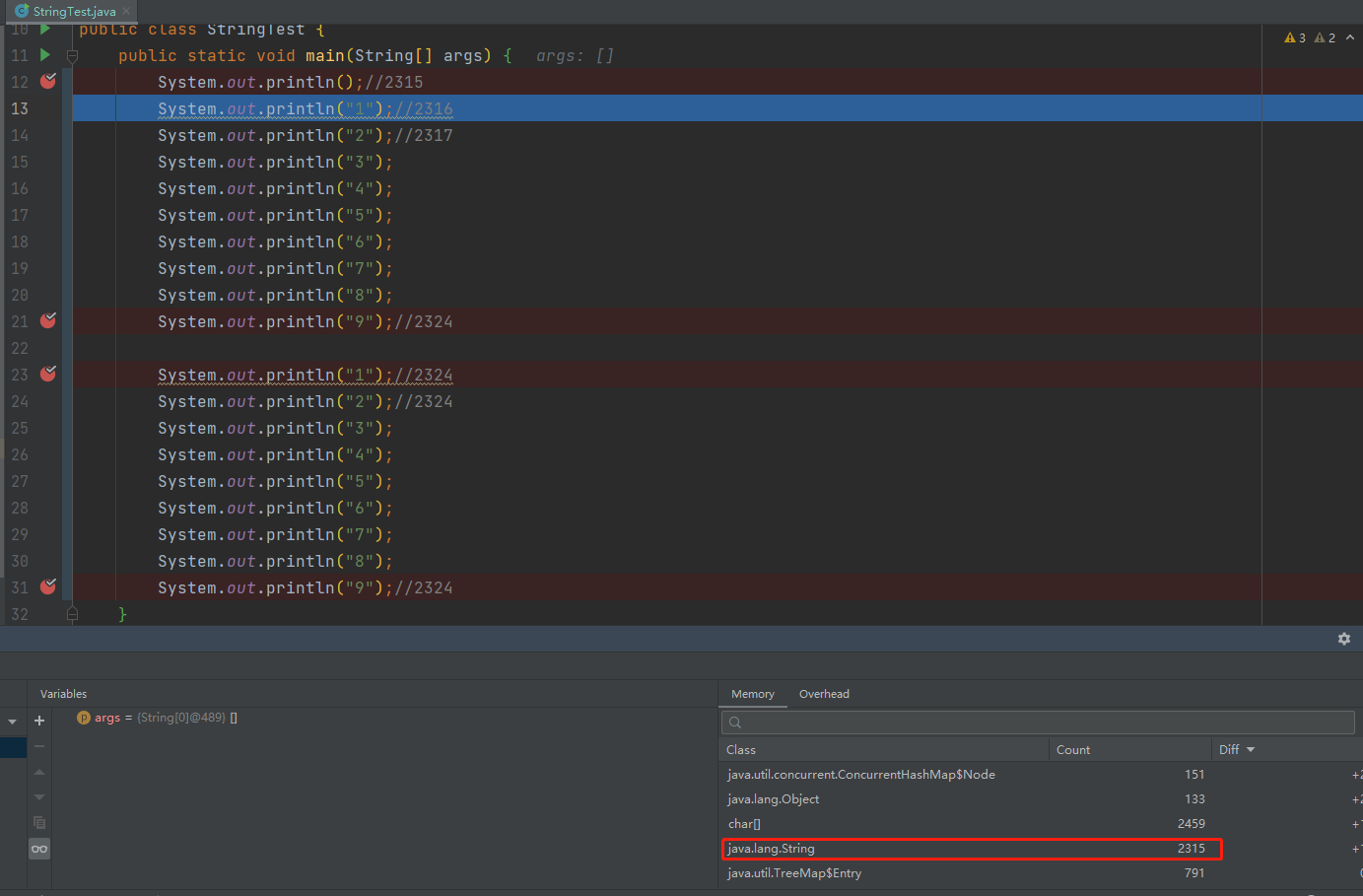Click the println("7") code on line 29
The width and height of the screenshot is (1363, 896).
tap(276, 534)
